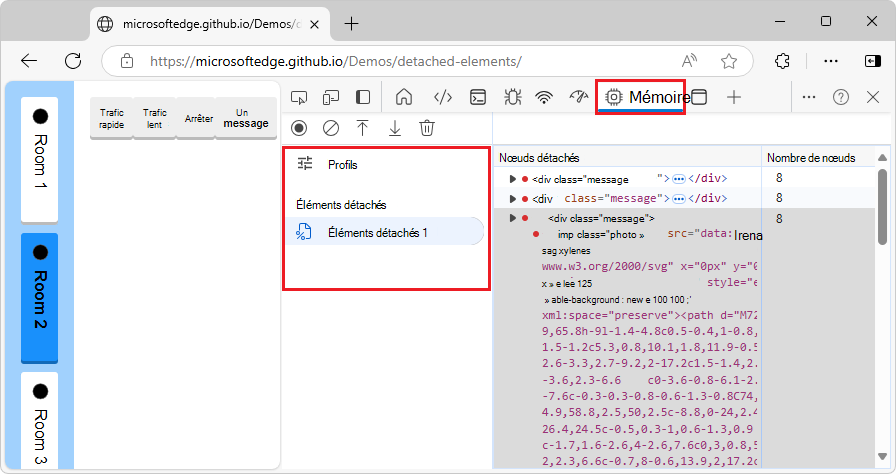Toggle the browser sidebar icon

click(873, 61)
